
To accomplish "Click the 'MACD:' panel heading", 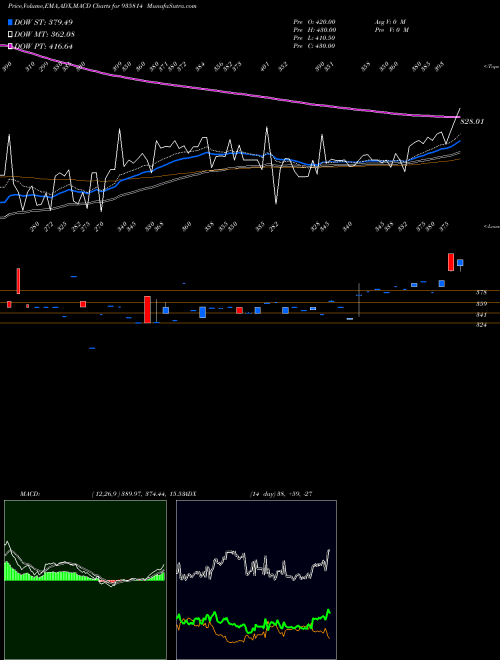I will pyautogui.click(x=30, y=494).
